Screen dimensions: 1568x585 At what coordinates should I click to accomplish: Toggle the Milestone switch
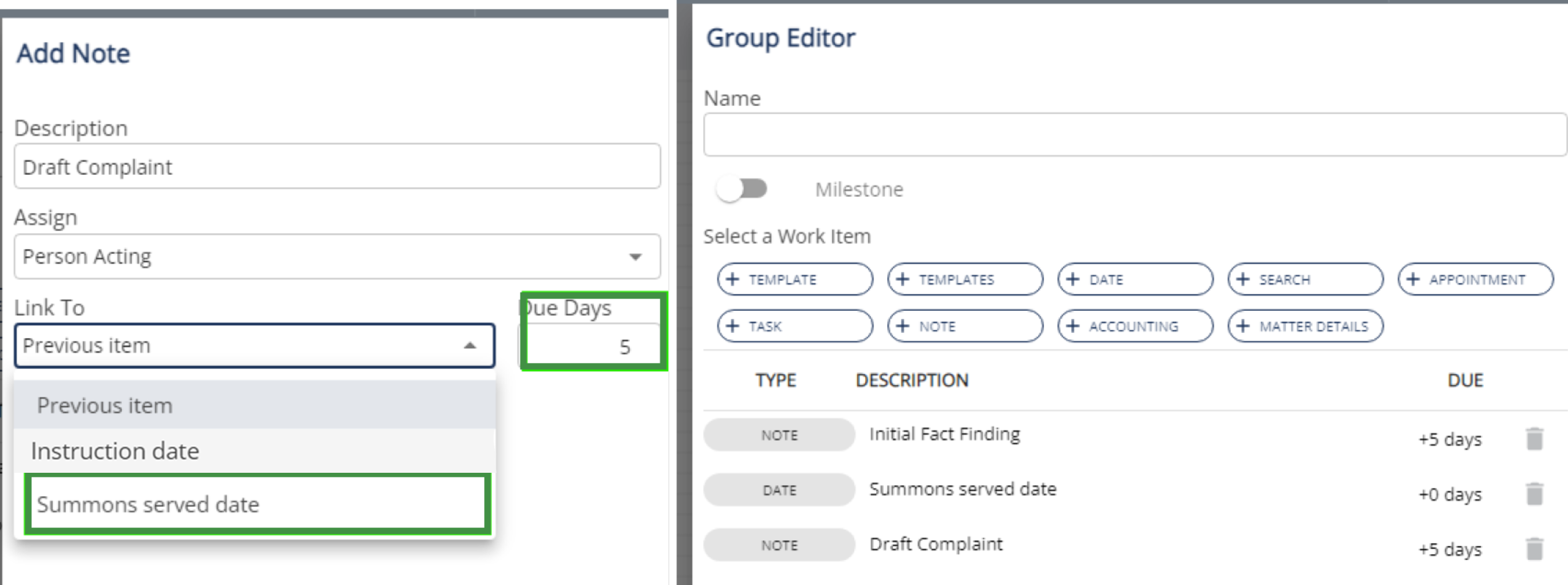[742, 189]
